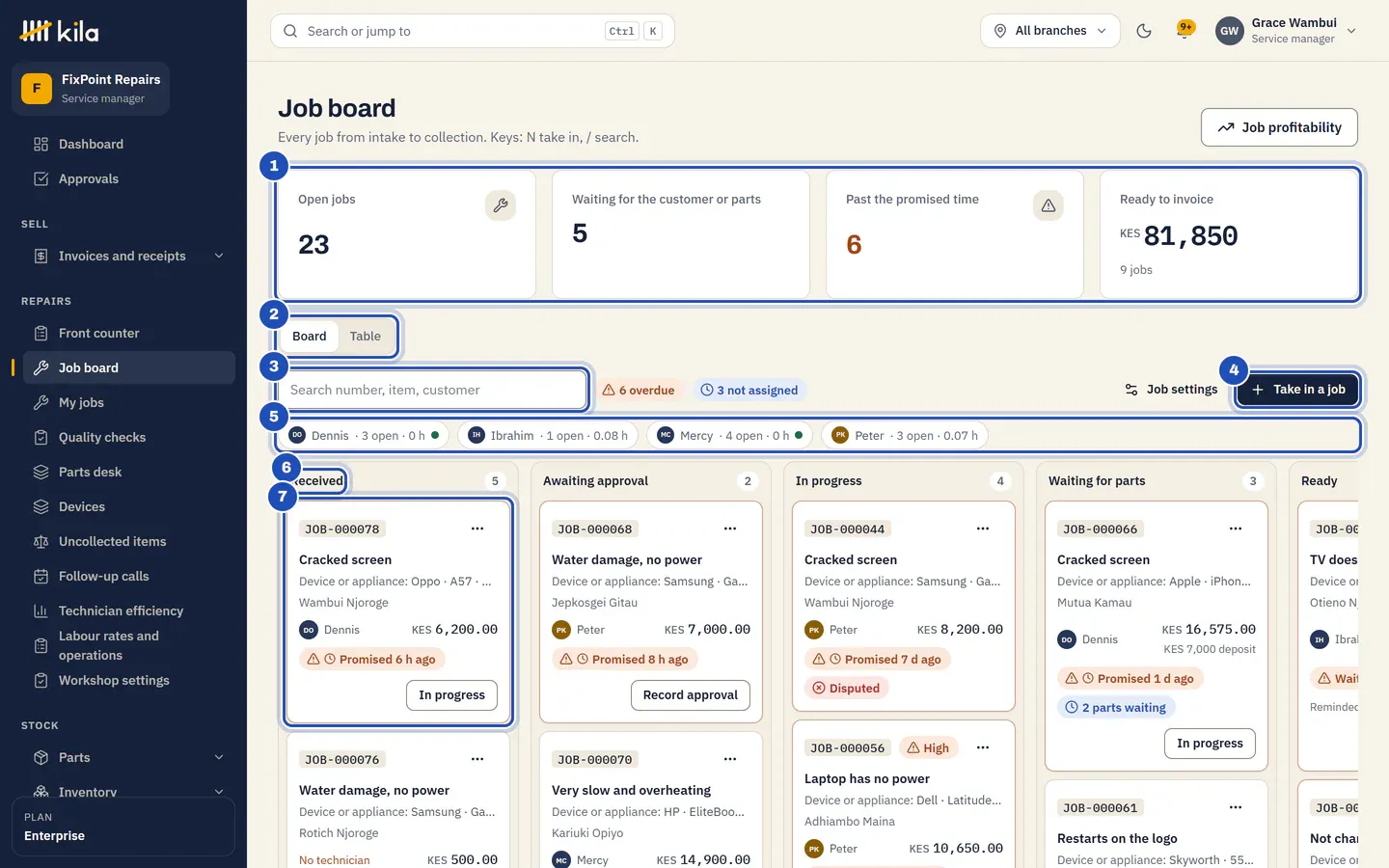Filter jobs by technician Ibrahim

point(548,436)
